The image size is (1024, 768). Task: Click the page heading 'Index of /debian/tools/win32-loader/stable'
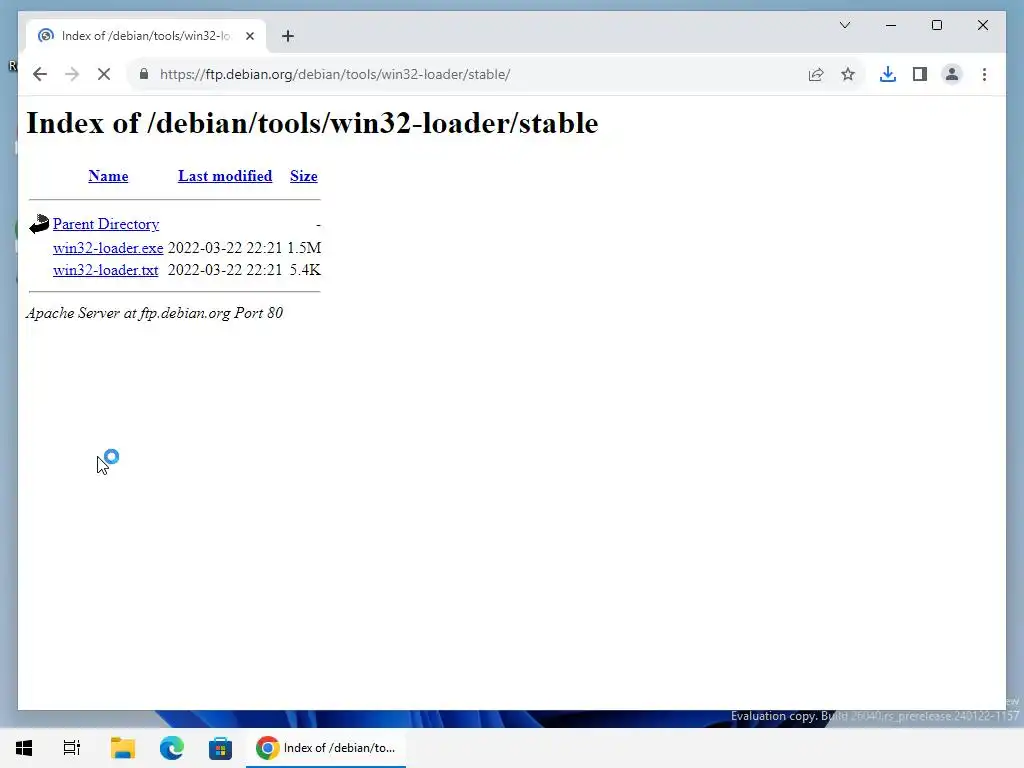(312, 123)
